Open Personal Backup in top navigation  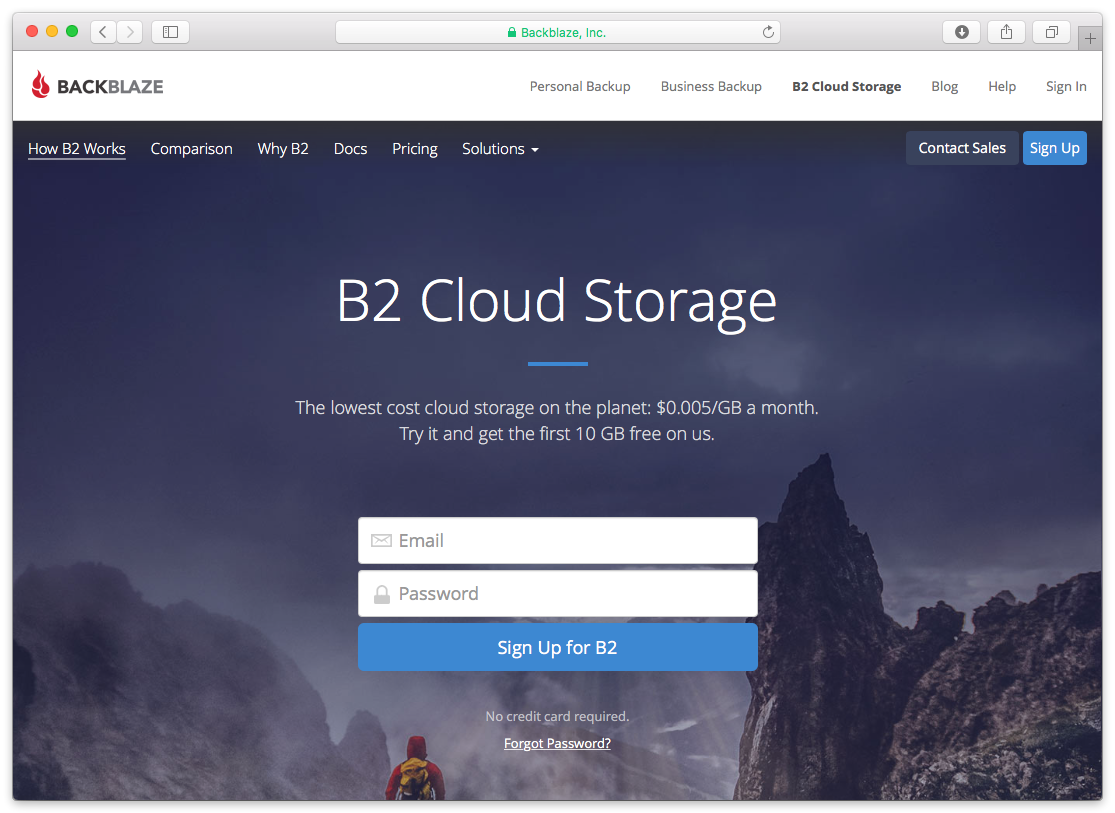coord(580,86)
